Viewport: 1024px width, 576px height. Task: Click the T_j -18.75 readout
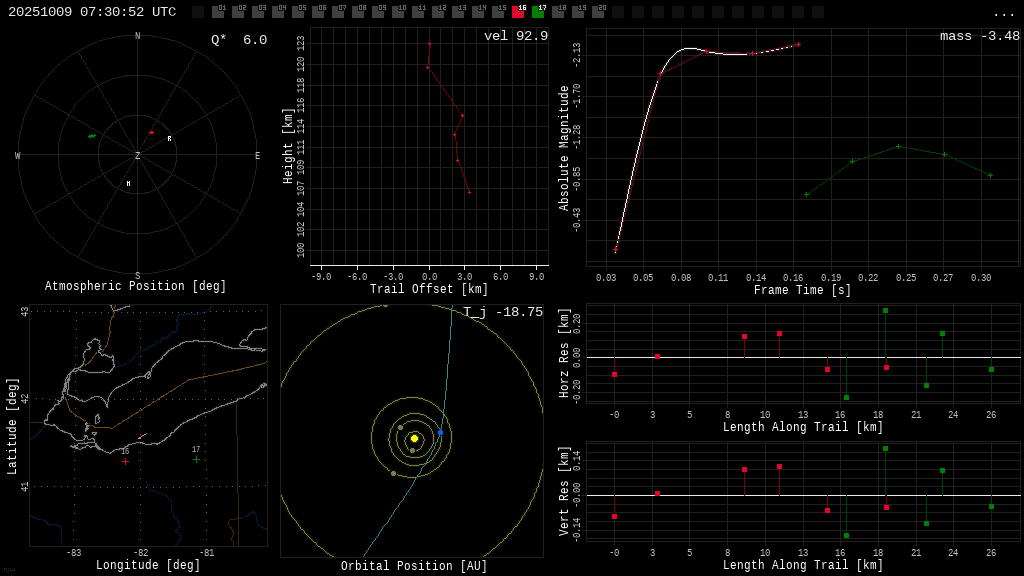coord(503,312)
